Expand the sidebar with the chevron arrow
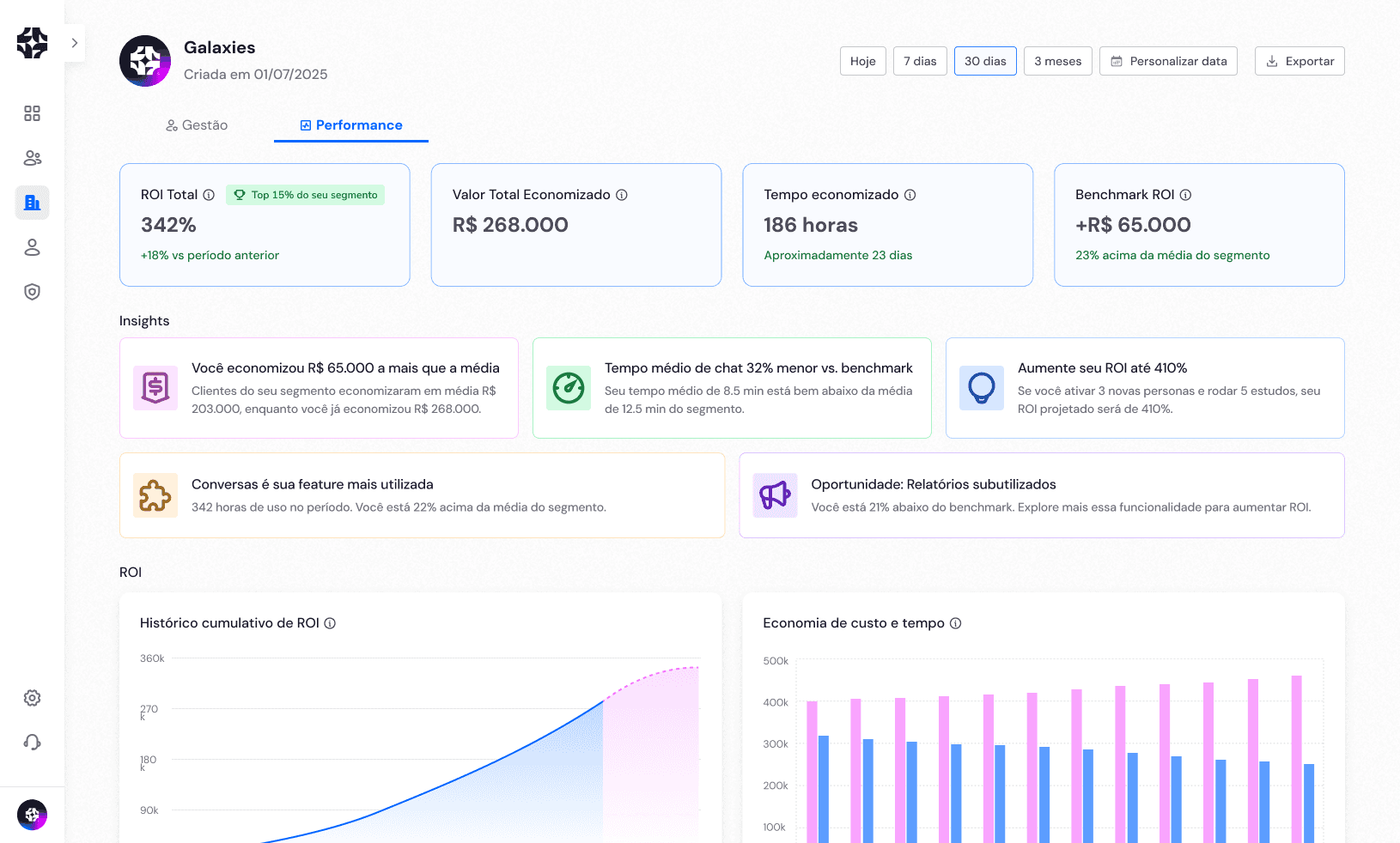Viewport: 1400px width, 843px height. point(75,42)
